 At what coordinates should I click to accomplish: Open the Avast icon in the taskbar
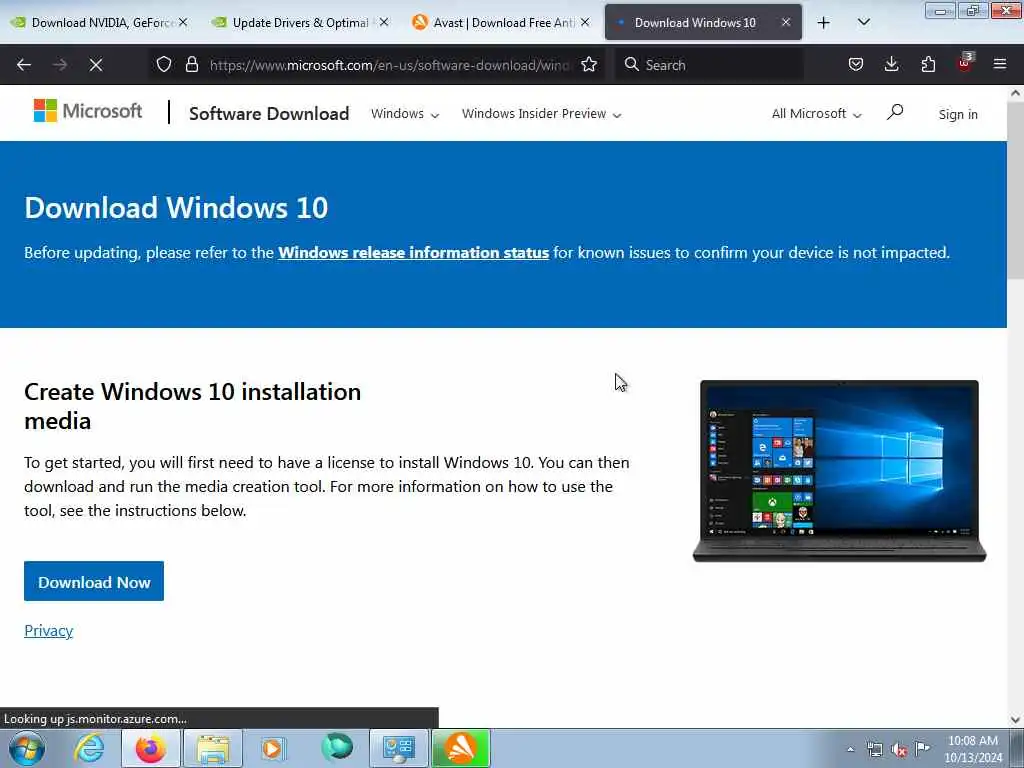point(460,748)
